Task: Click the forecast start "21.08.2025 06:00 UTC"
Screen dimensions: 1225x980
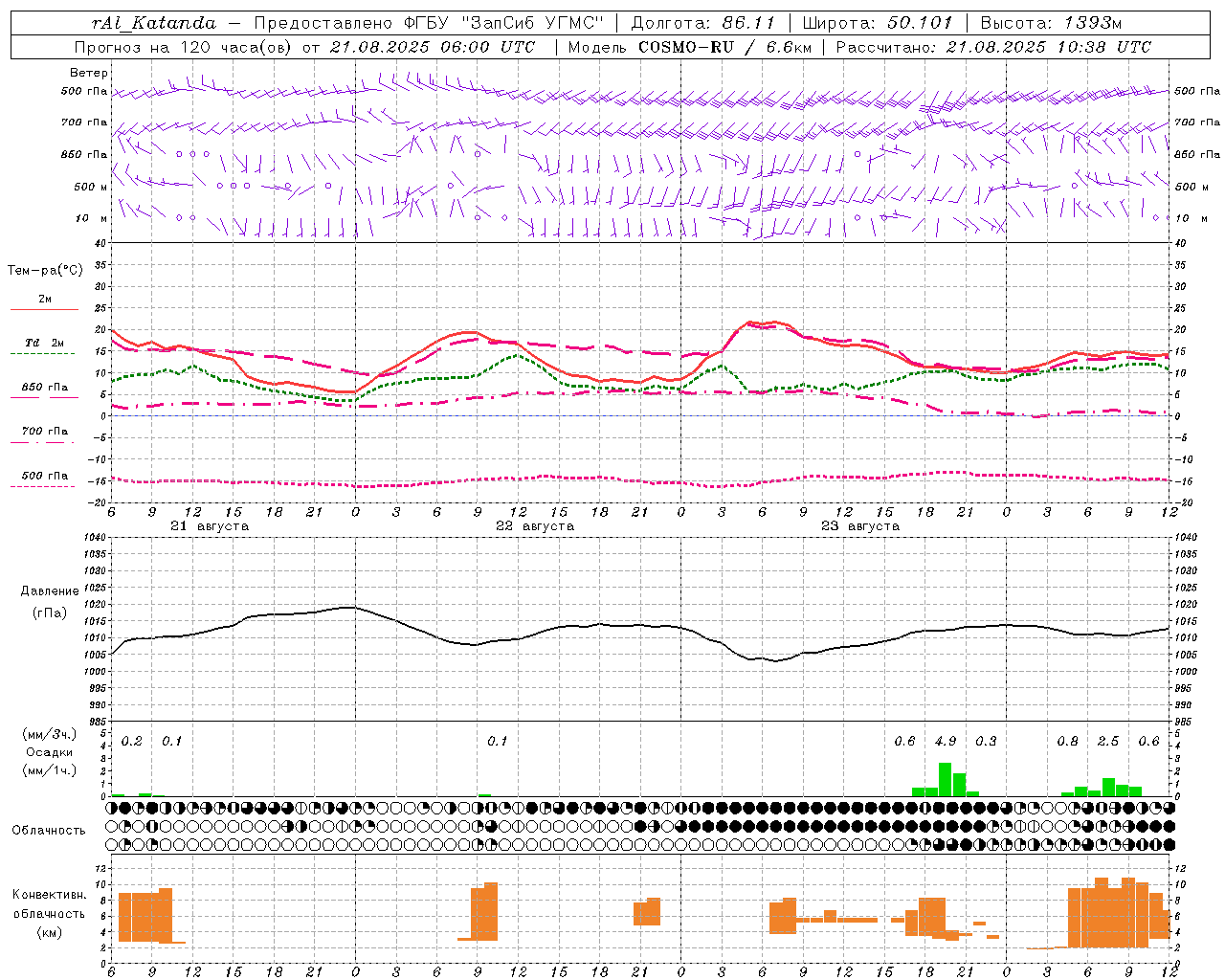Action: point(432,47)
